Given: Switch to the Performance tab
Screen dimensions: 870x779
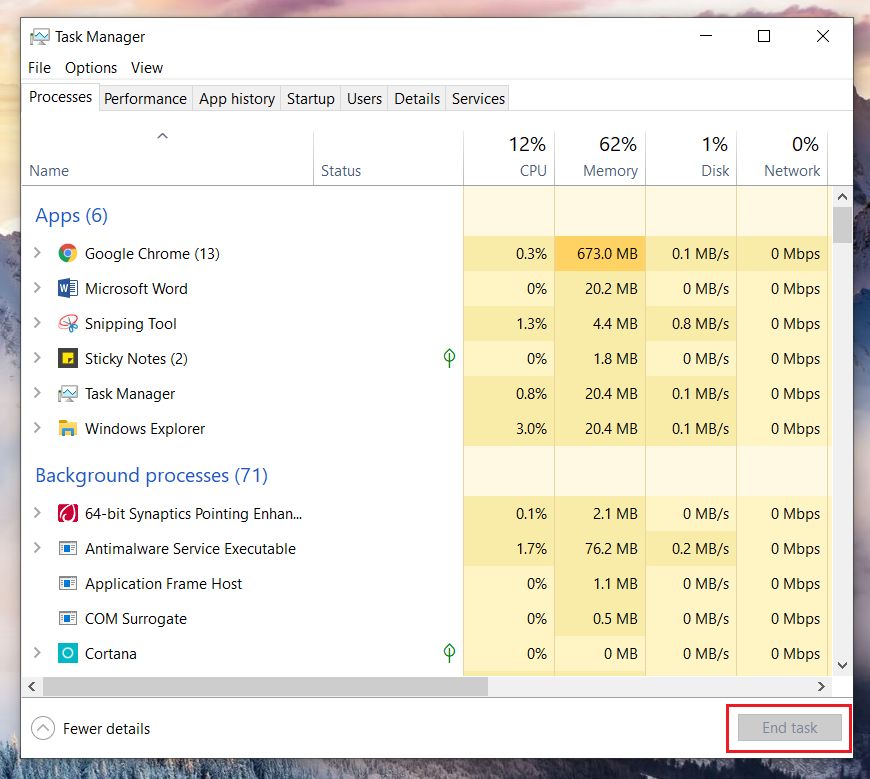Looking at the screenshot, I should 145,99.
